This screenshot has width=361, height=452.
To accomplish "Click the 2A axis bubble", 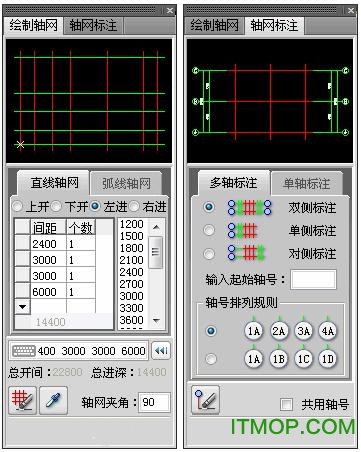I will coord(279,331).
